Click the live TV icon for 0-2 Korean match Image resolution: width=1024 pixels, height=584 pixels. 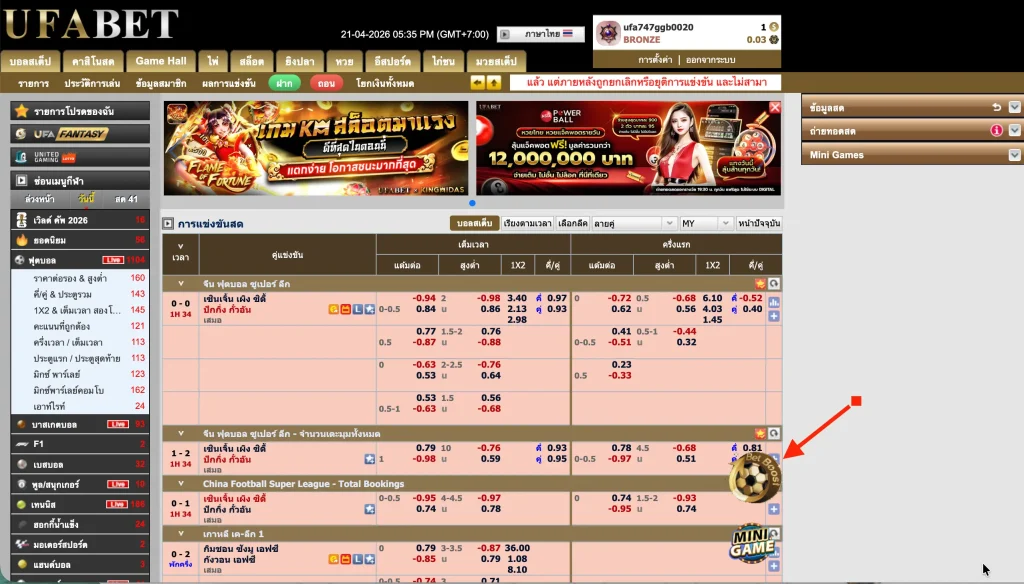(345, 559)
